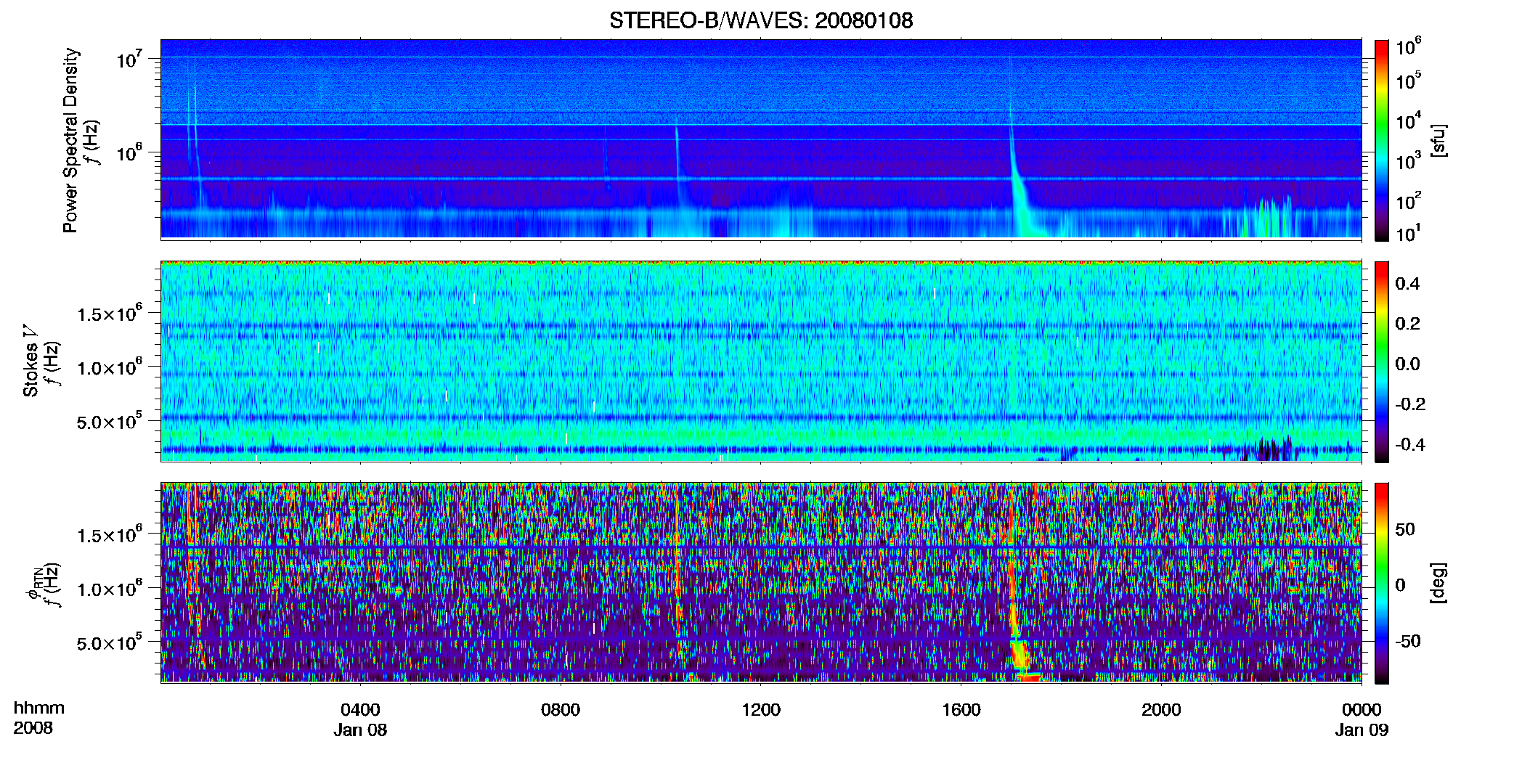Select the 0.4 label on the Stokes colorbar

click(1407, 284)
